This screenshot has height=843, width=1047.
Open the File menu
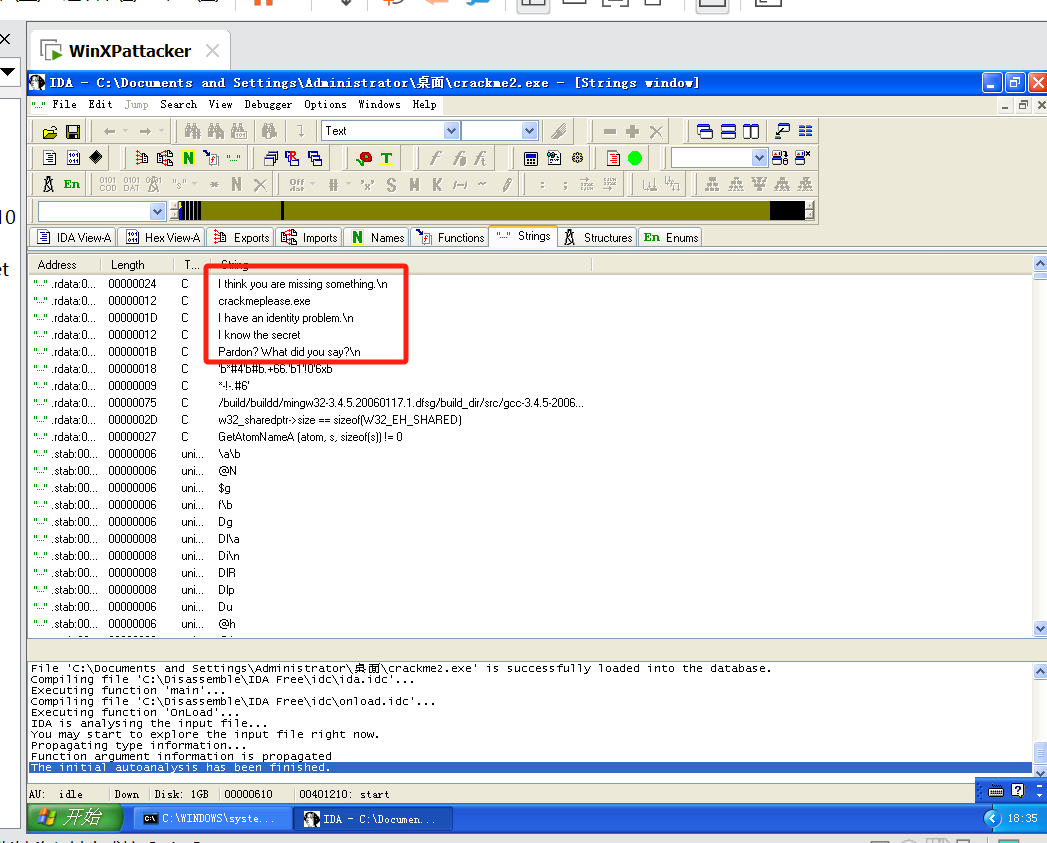pos(64,104)
